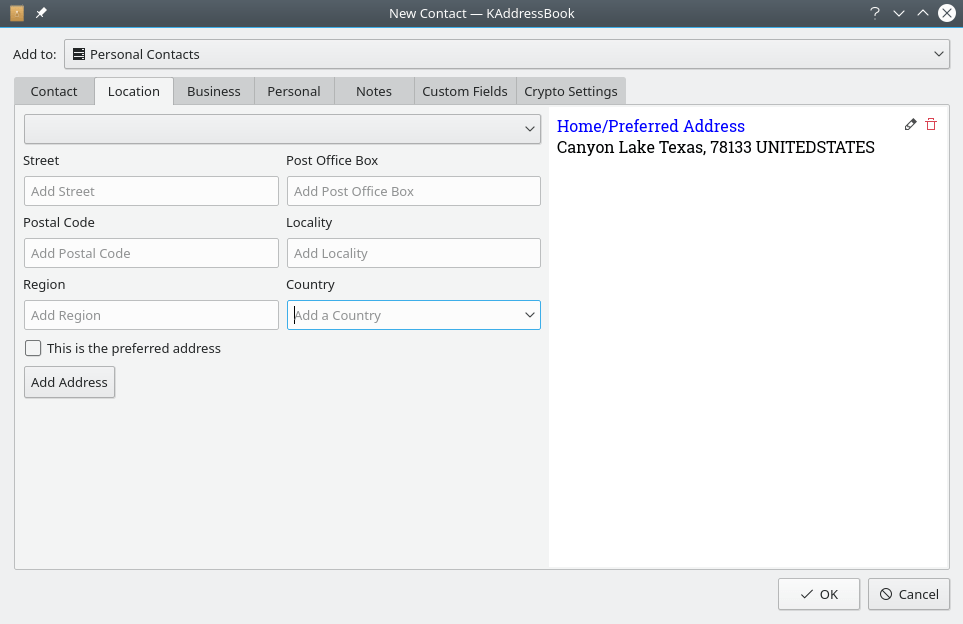This screenshot has width=963, height=624.
Task: Open the address type dropdown above Street
Action: [283, 129]
